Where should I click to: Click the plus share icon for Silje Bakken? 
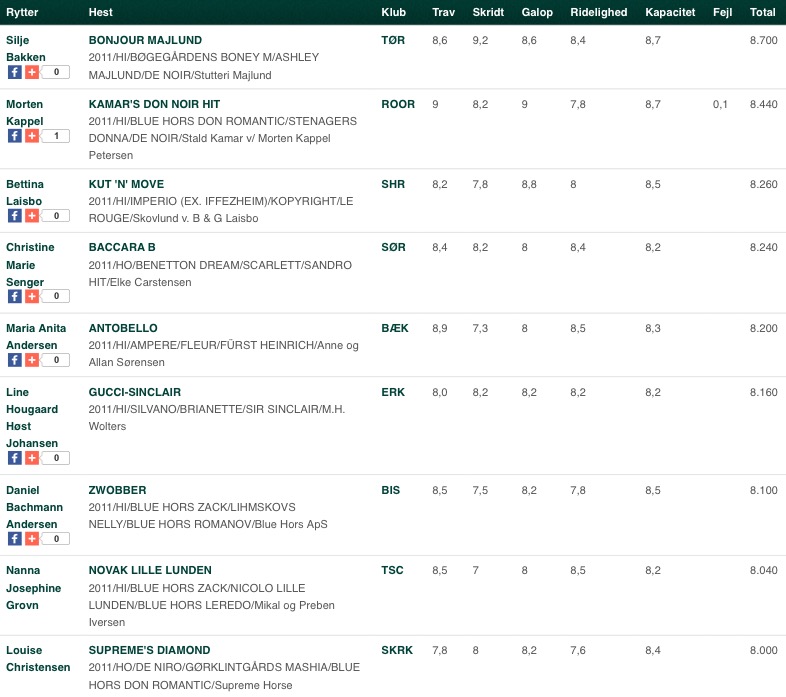(x=32, y=72)
